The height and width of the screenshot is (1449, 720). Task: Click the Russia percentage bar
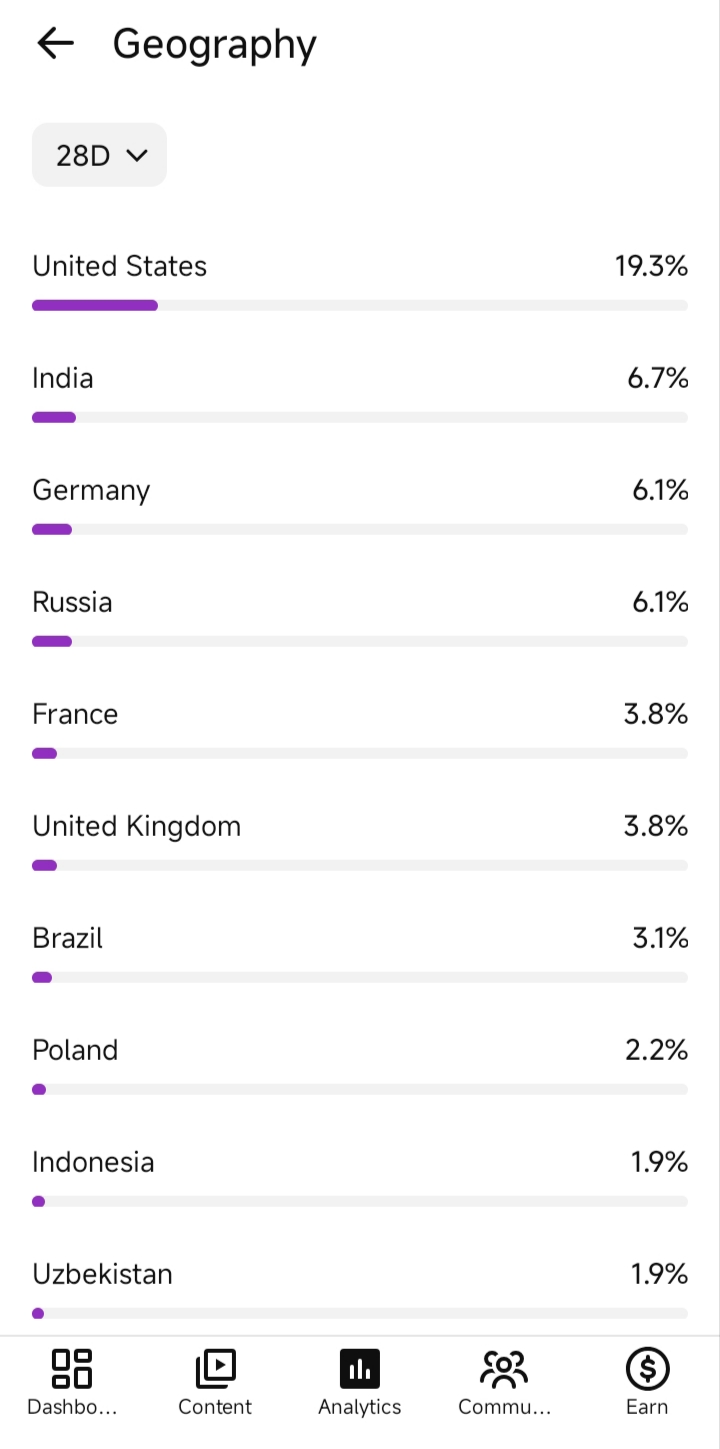click(x=360, y=641)
